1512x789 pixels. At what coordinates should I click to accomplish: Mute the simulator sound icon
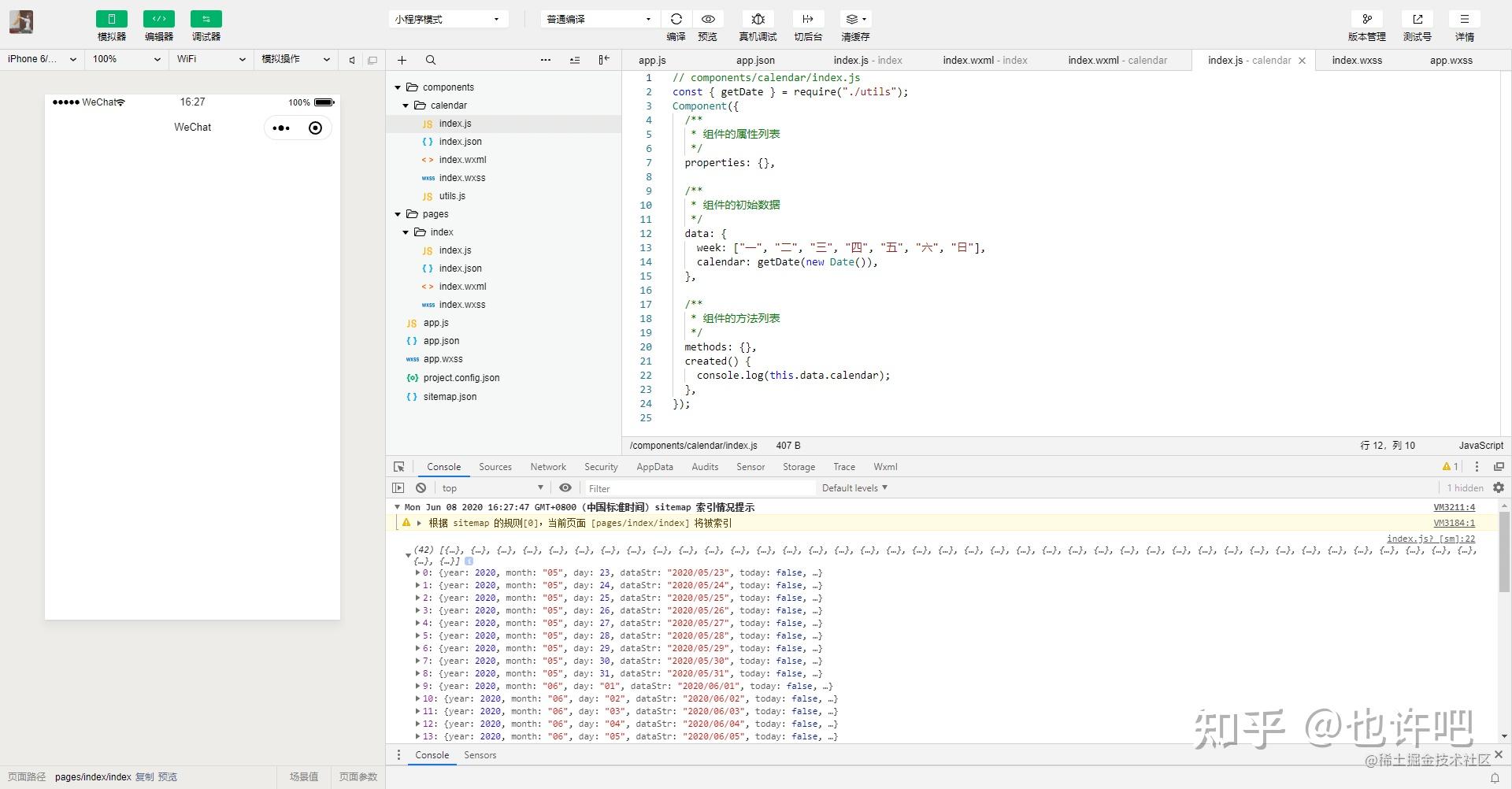pyautogui.click(x=352, y=60)
